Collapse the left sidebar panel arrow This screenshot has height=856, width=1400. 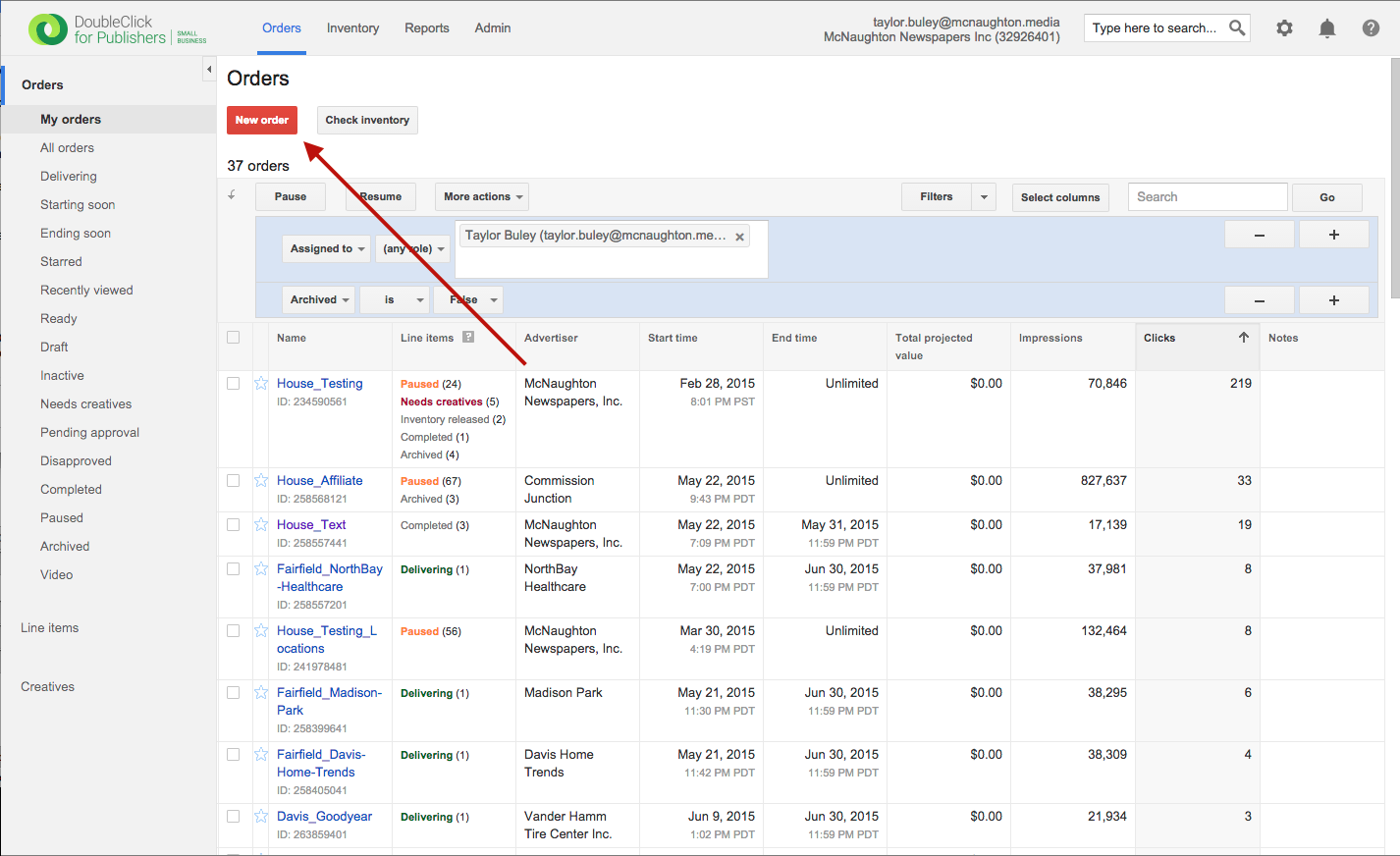point(208,69)
